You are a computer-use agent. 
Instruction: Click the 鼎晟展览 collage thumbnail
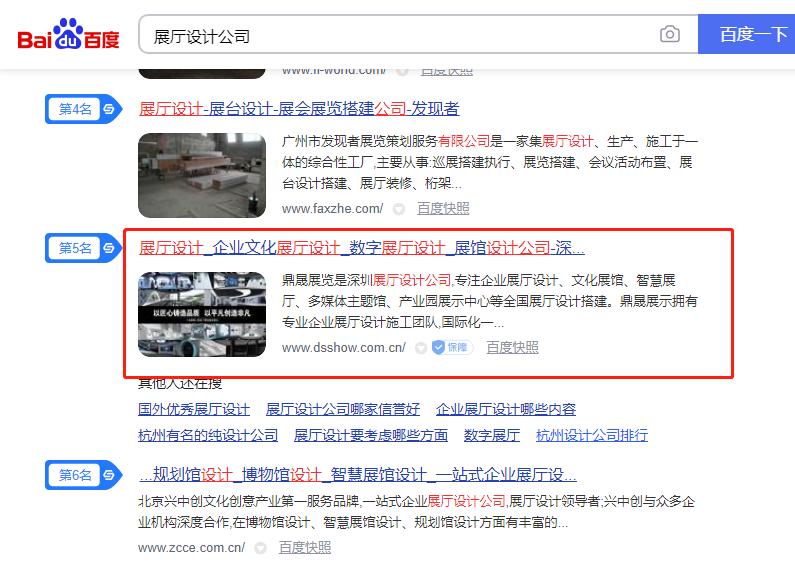click(202, 314)
